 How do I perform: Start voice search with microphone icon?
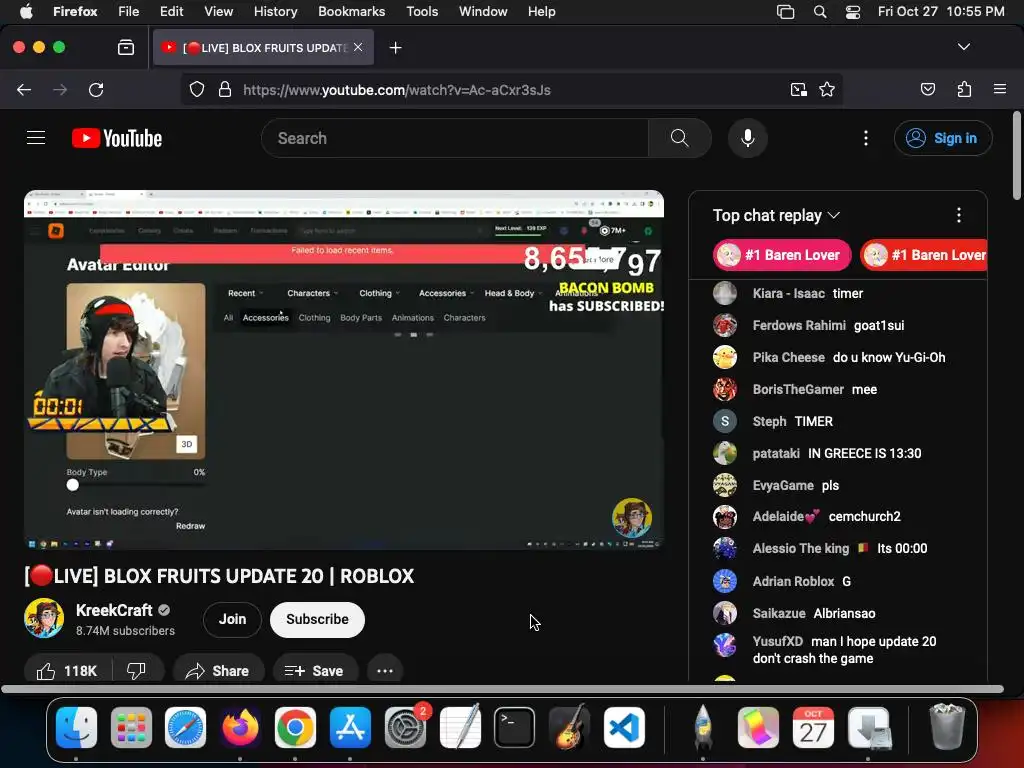748,138
